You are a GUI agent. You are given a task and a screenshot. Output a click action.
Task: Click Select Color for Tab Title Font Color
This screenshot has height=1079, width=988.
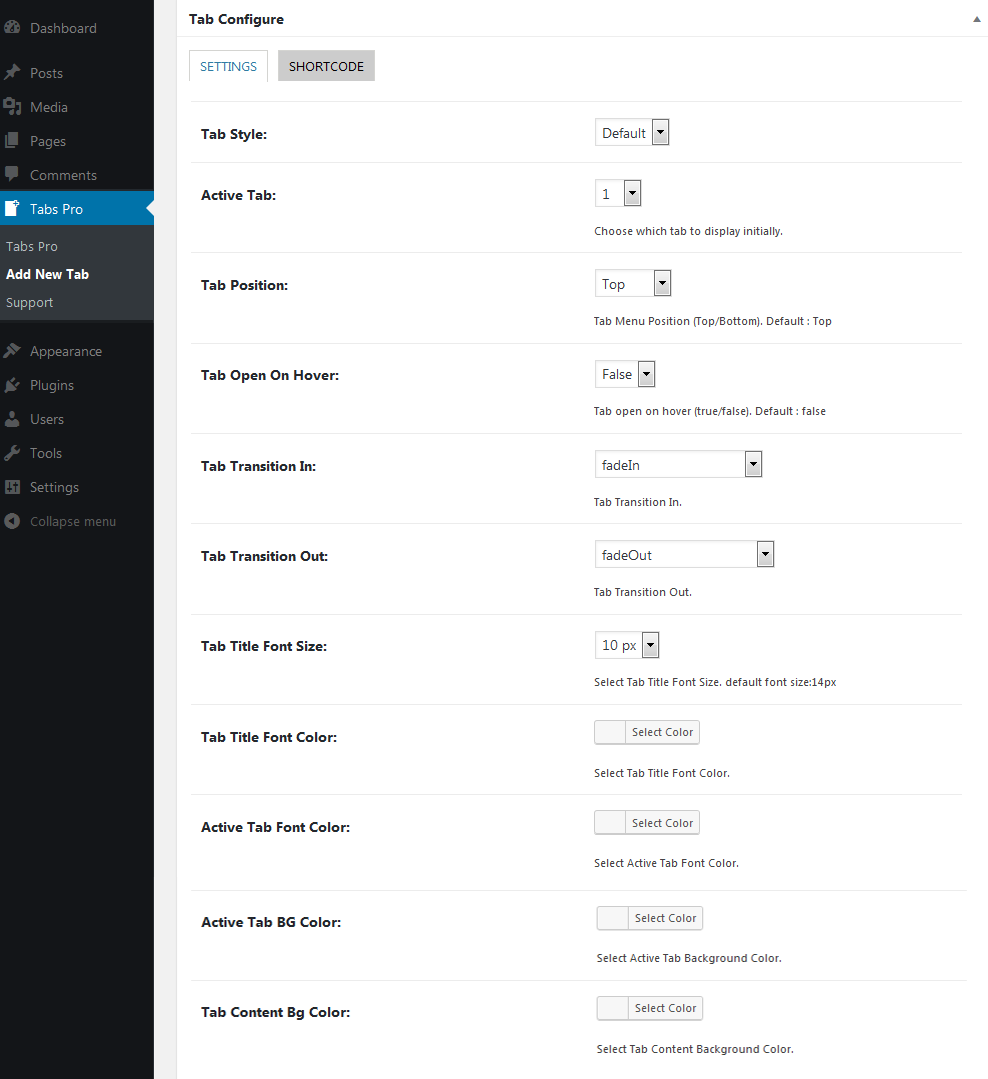click(x=662, y=732)
